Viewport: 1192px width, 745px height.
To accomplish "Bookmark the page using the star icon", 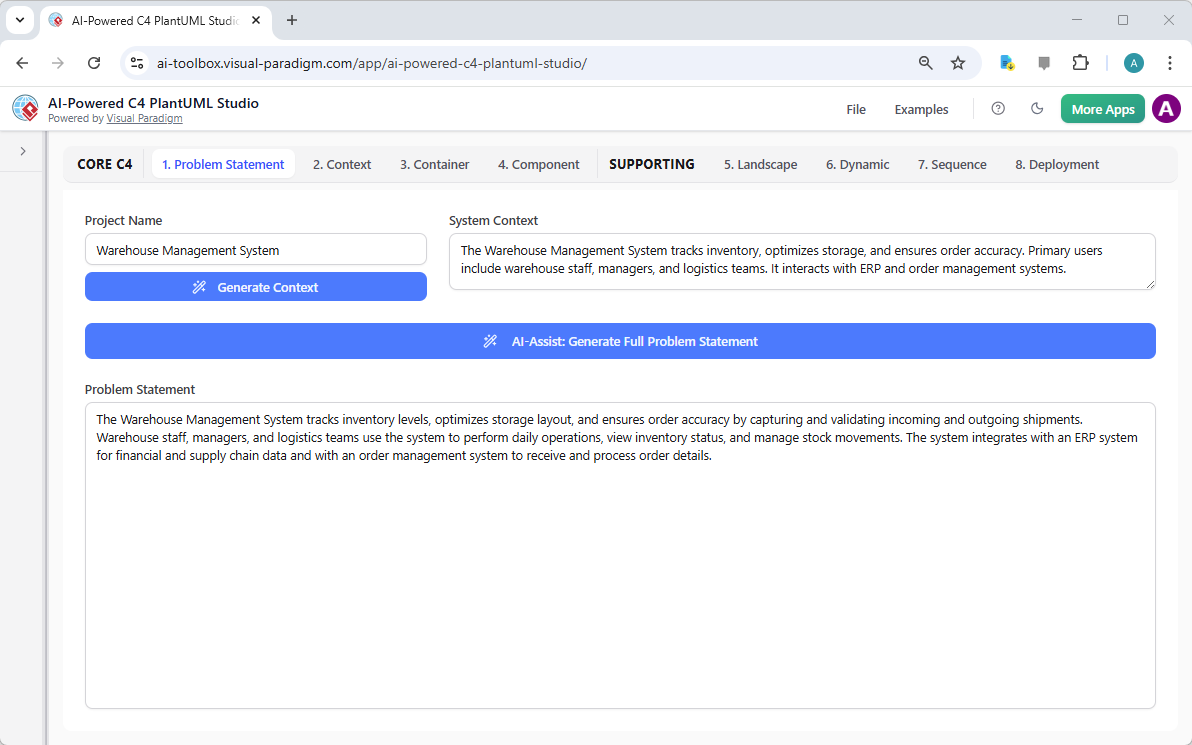I will point(958,62).
